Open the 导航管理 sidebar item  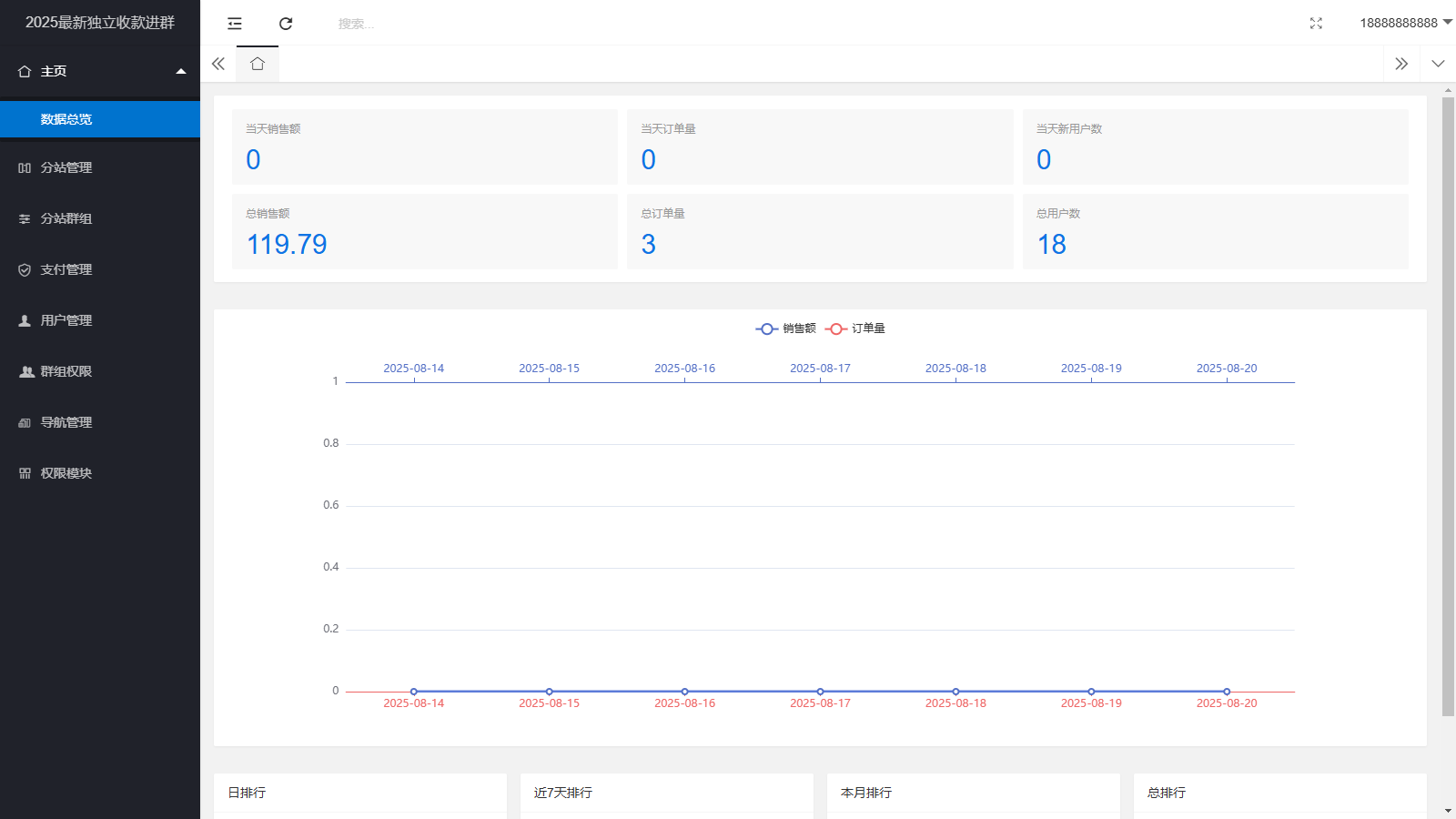(x=66, y=422)
